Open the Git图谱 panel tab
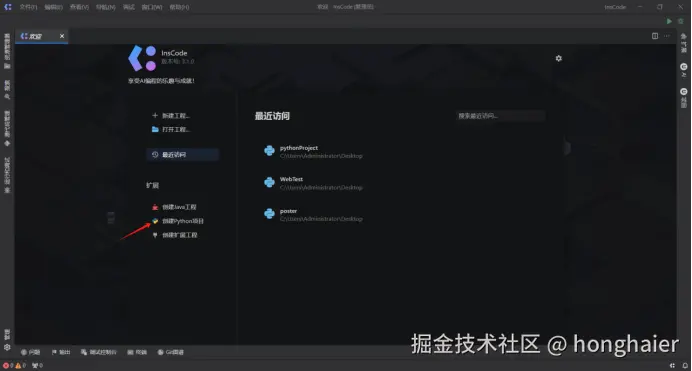 tap(171, 352)
